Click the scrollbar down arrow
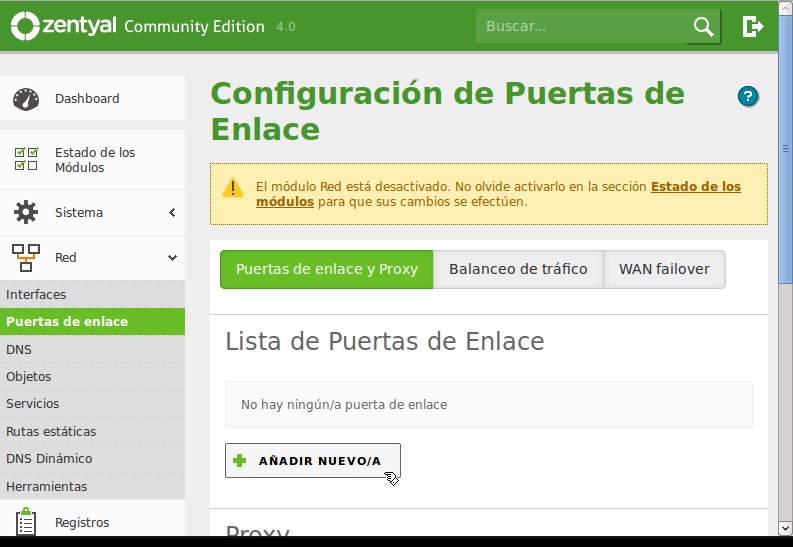This screenshot has height=547, width=793. (785, 528)
